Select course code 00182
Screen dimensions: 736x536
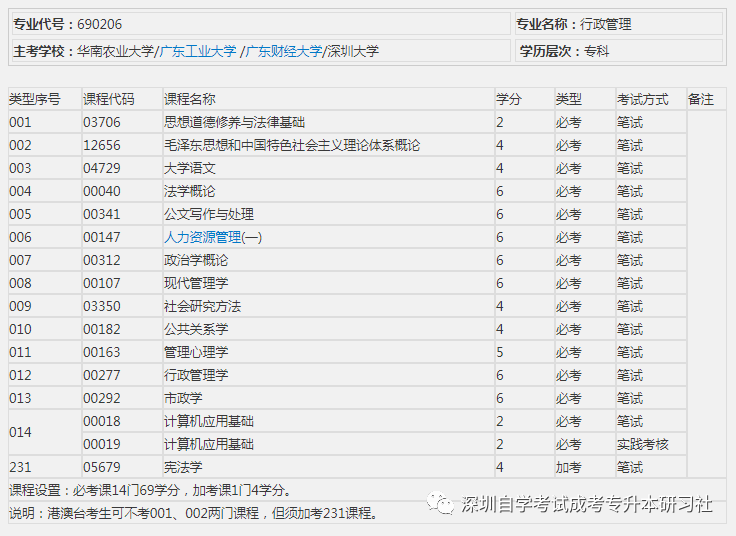pos(102,329)
